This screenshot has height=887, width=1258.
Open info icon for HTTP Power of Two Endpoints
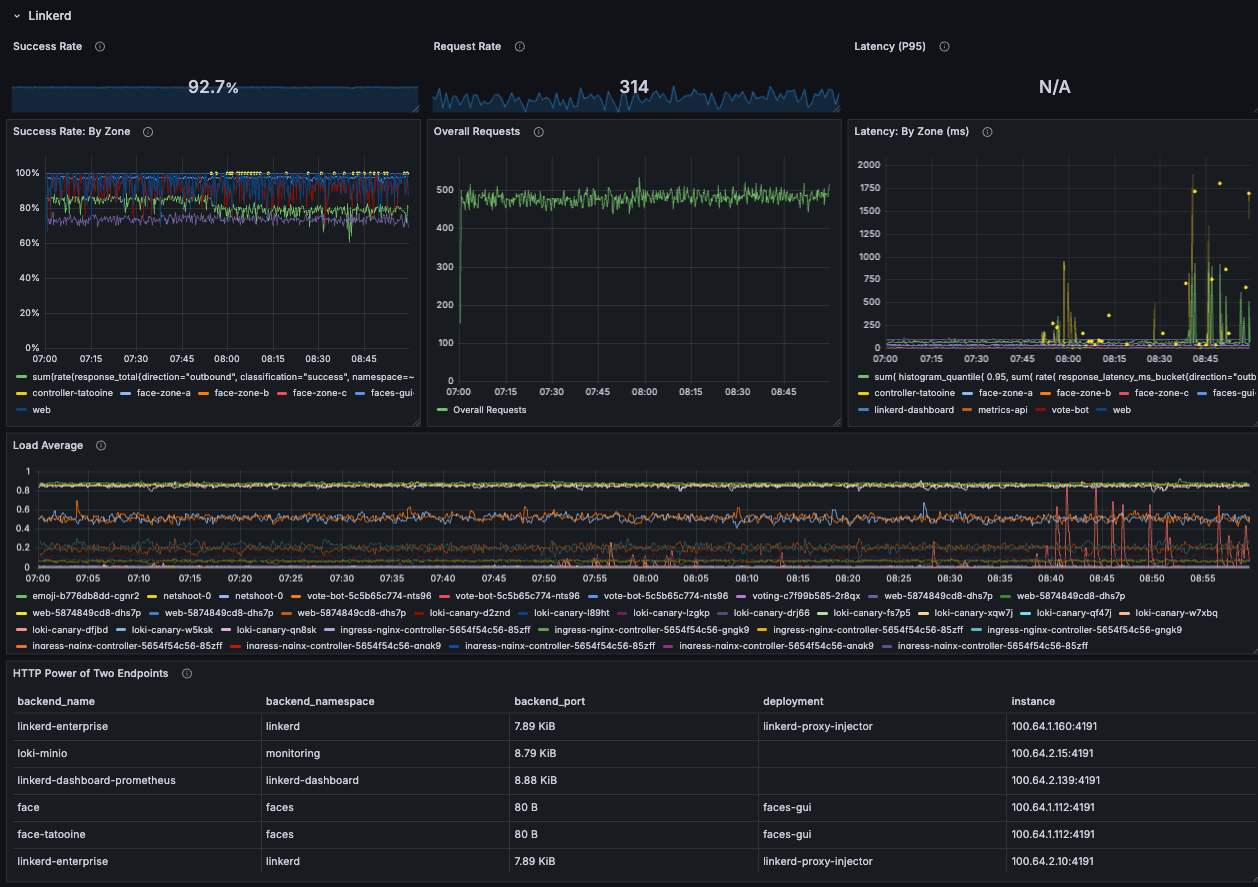coord(187,674)
